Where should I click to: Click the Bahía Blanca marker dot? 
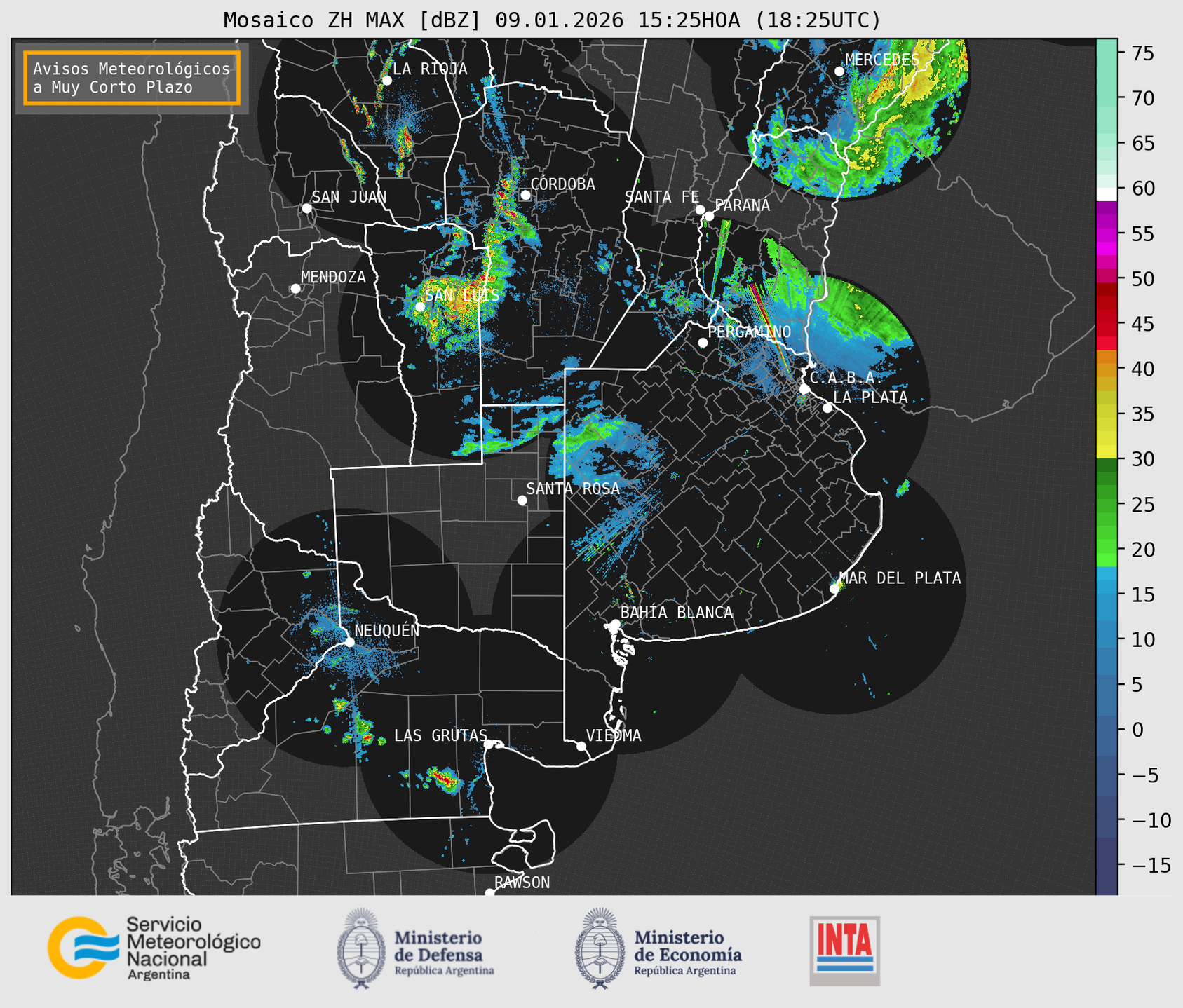point(615,624)
